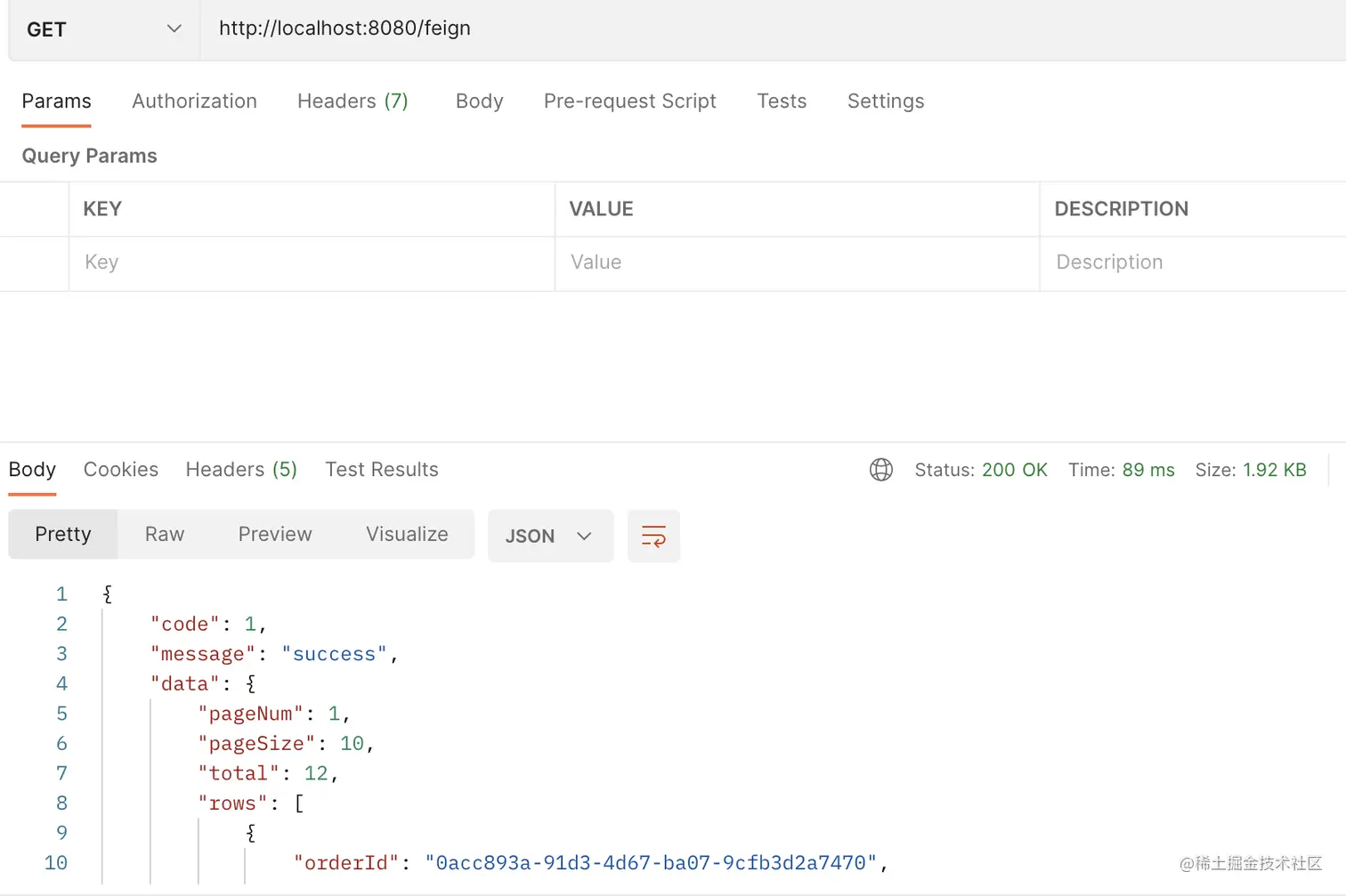Open the Tests tab
This screenshot has height=896, width=1346.
tap(782, 101)
